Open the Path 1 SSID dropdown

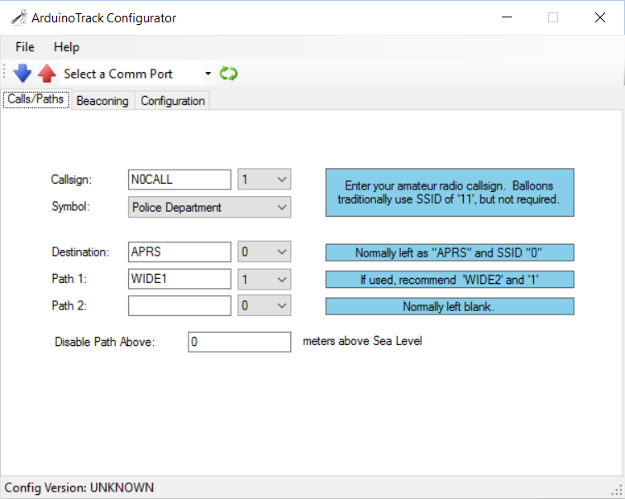[264, 279]
